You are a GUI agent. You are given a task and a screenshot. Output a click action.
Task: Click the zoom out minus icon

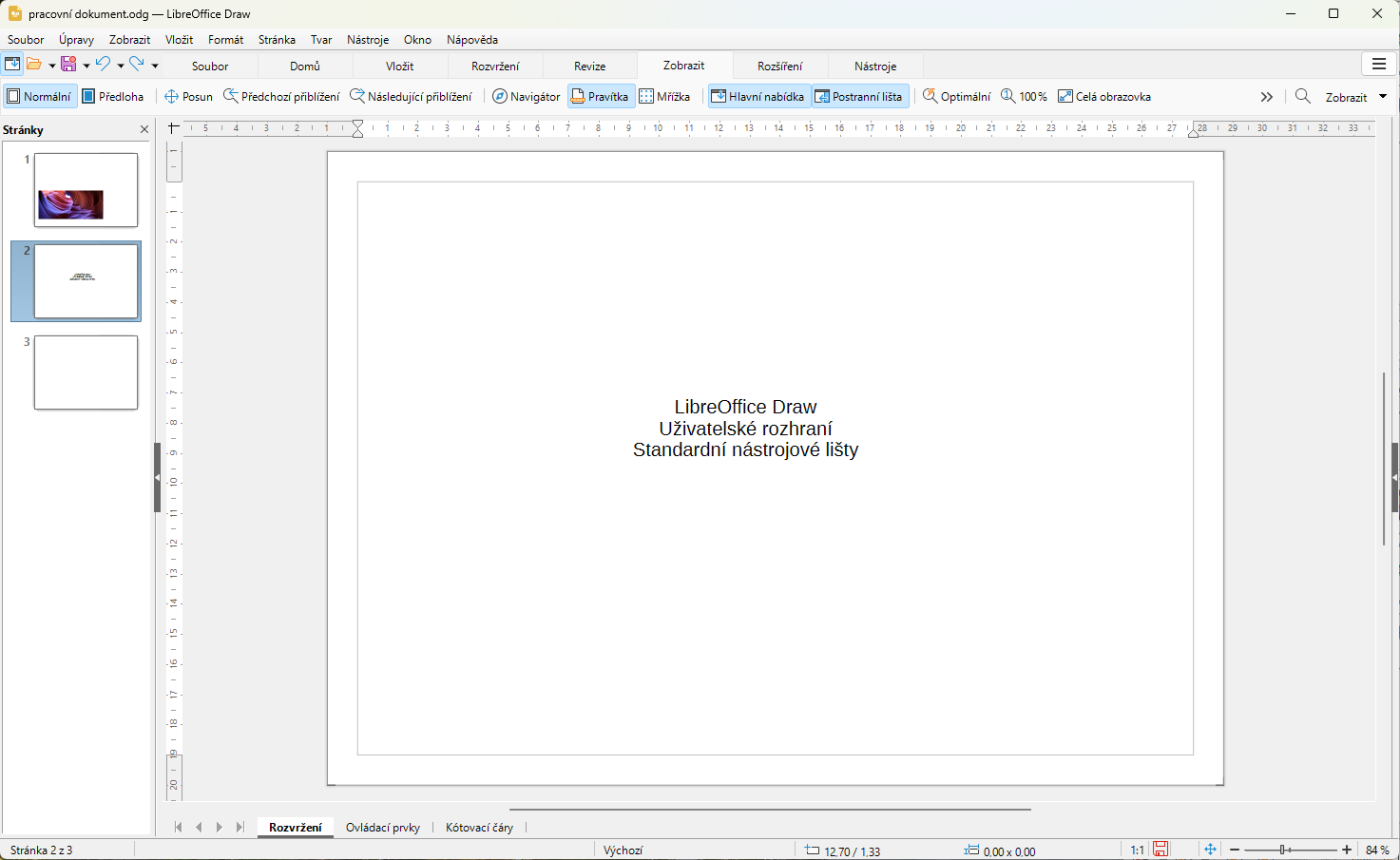(1235, 850)
